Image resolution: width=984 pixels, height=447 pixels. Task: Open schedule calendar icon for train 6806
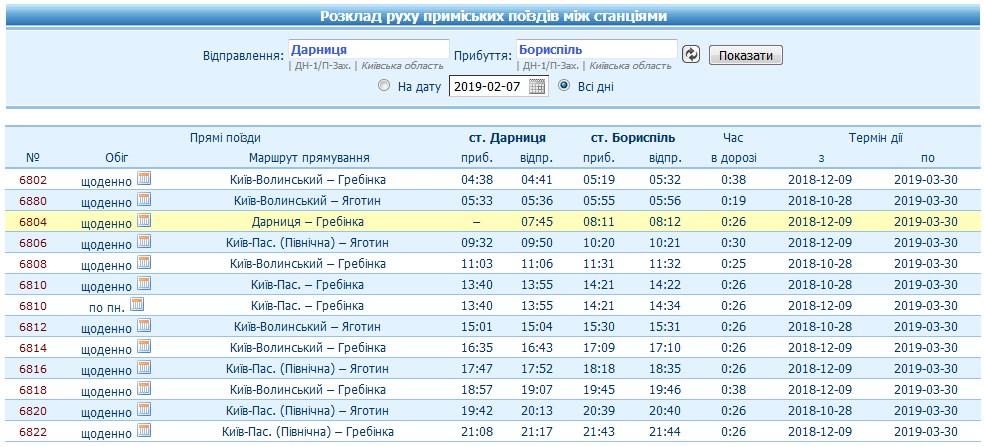click(x=144, y=242)
